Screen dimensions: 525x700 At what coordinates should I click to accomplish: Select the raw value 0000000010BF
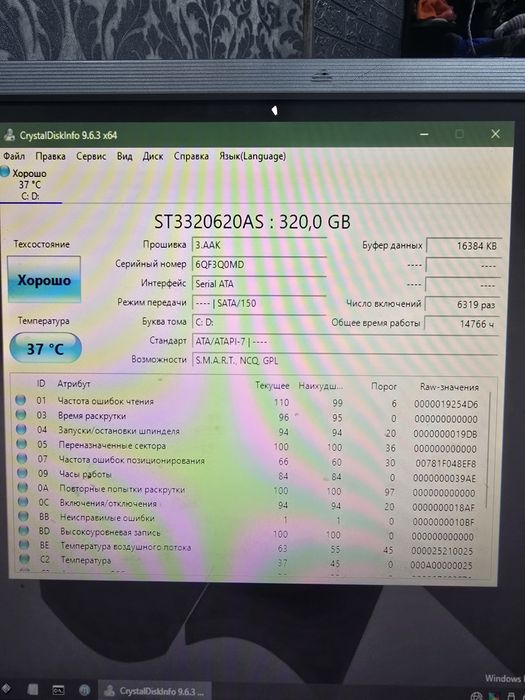click(x=443, y=522)
